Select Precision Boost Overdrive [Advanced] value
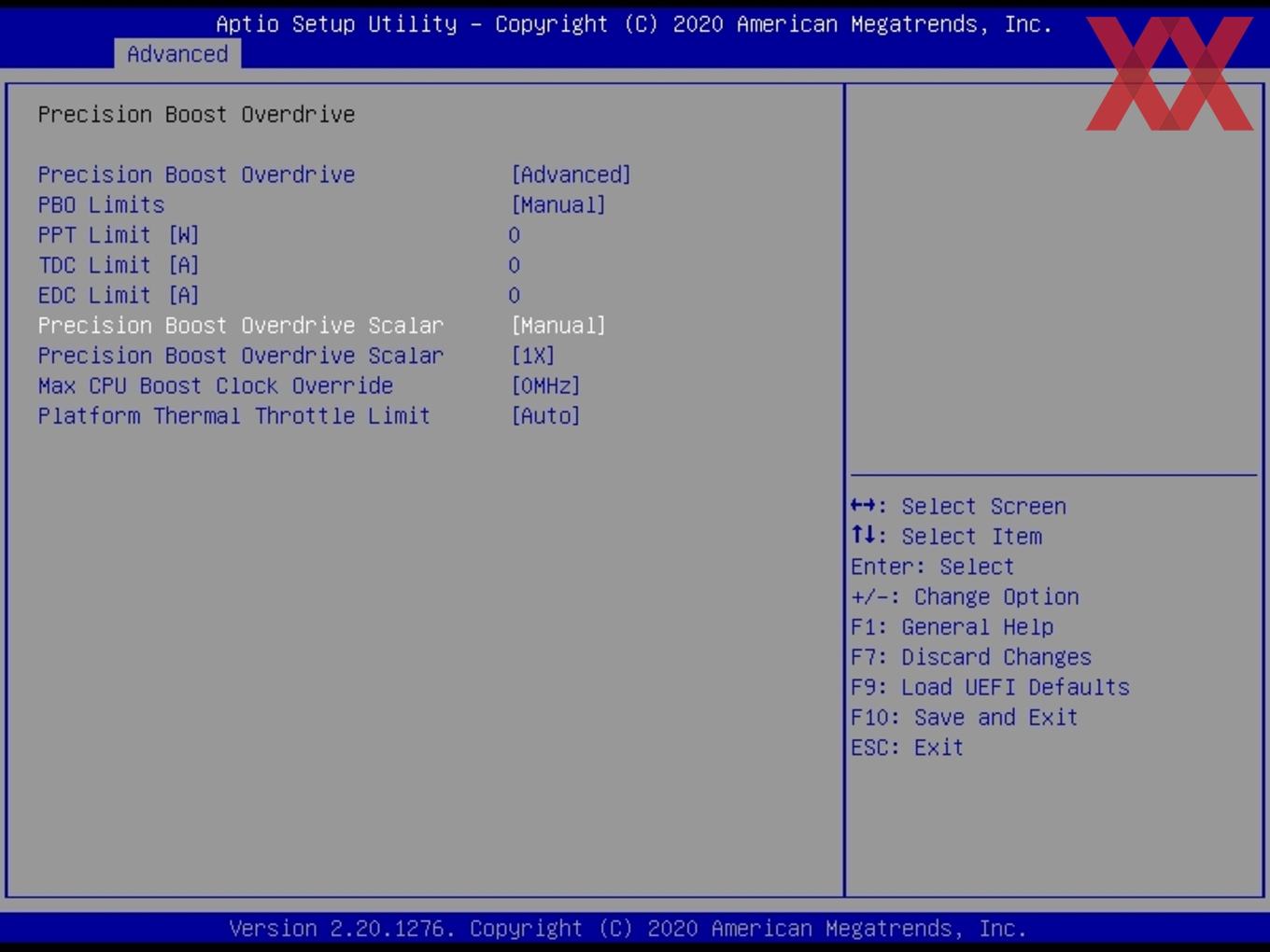 coord(571,175)
